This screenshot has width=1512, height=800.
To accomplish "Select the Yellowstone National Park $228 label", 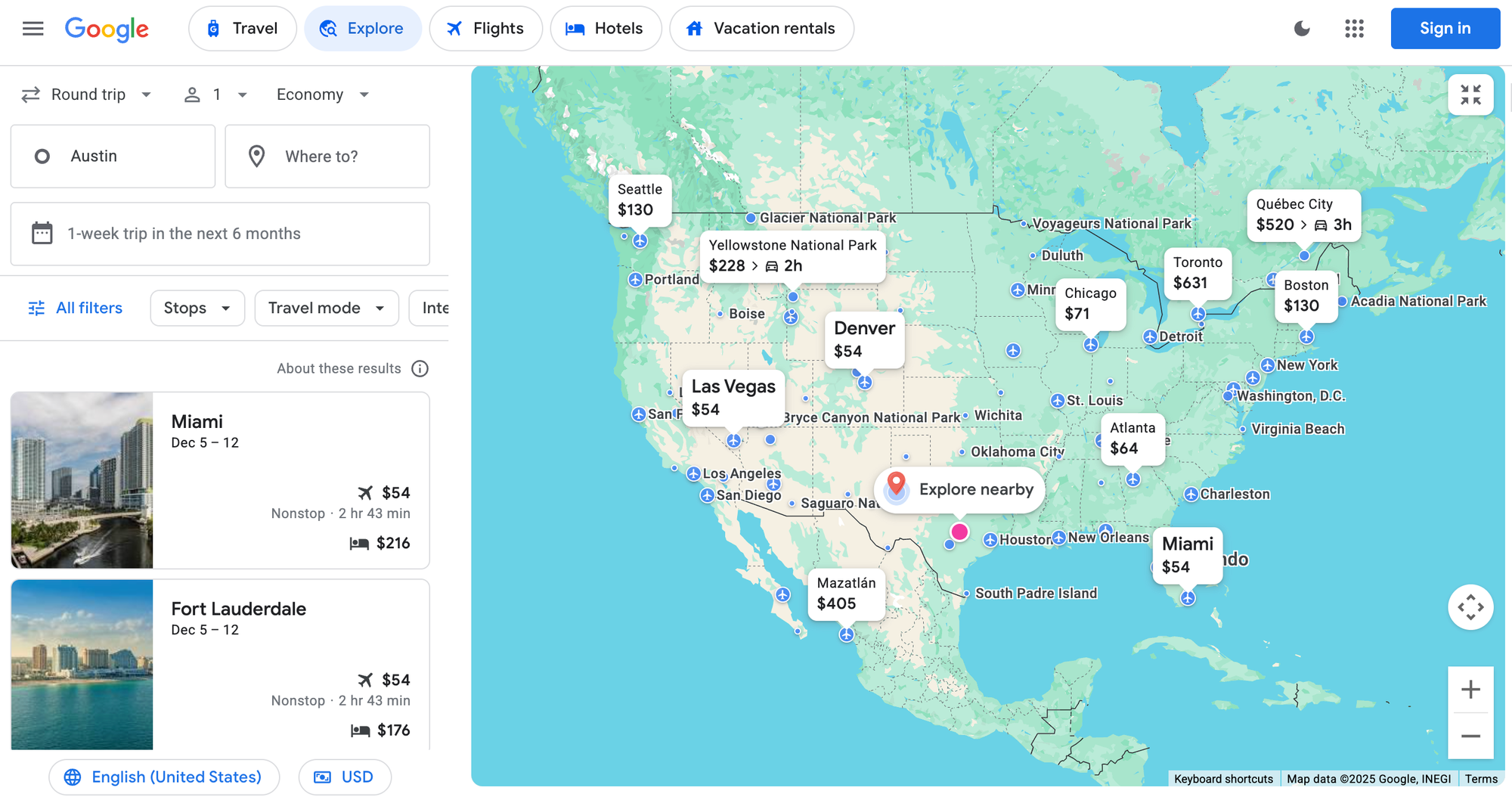I will 792,256.
